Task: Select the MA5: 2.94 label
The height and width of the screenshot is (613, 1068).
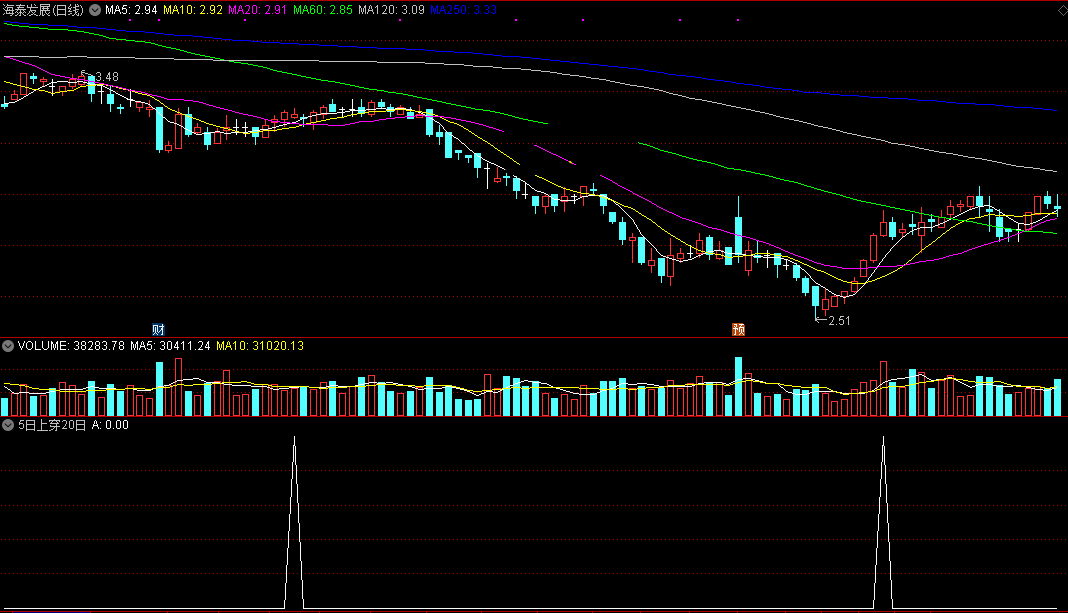Action: (x=131, y=10)
